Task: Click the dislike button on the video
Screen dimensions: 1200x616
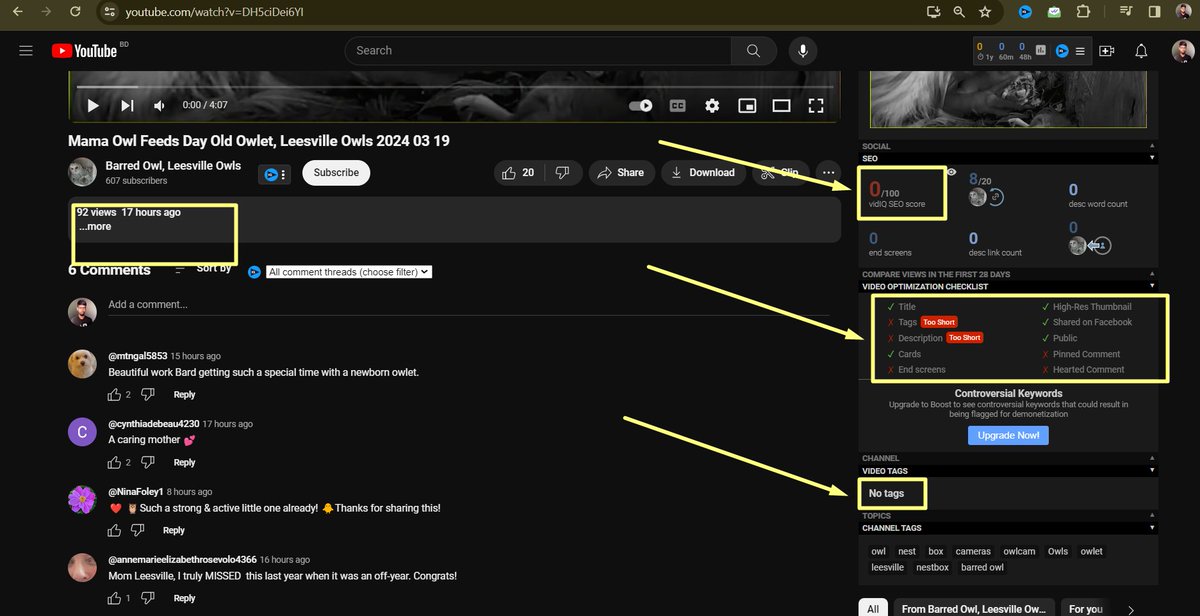Action: pos(562,172)
